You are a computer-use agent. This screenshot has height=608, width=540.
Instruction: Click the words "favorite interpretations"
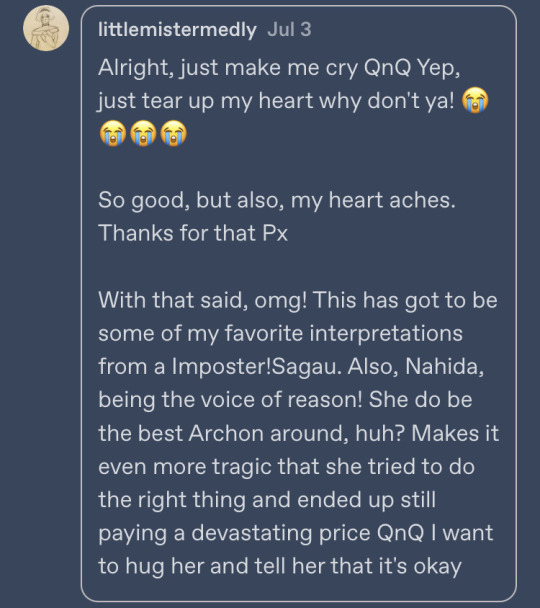[344, 334]
